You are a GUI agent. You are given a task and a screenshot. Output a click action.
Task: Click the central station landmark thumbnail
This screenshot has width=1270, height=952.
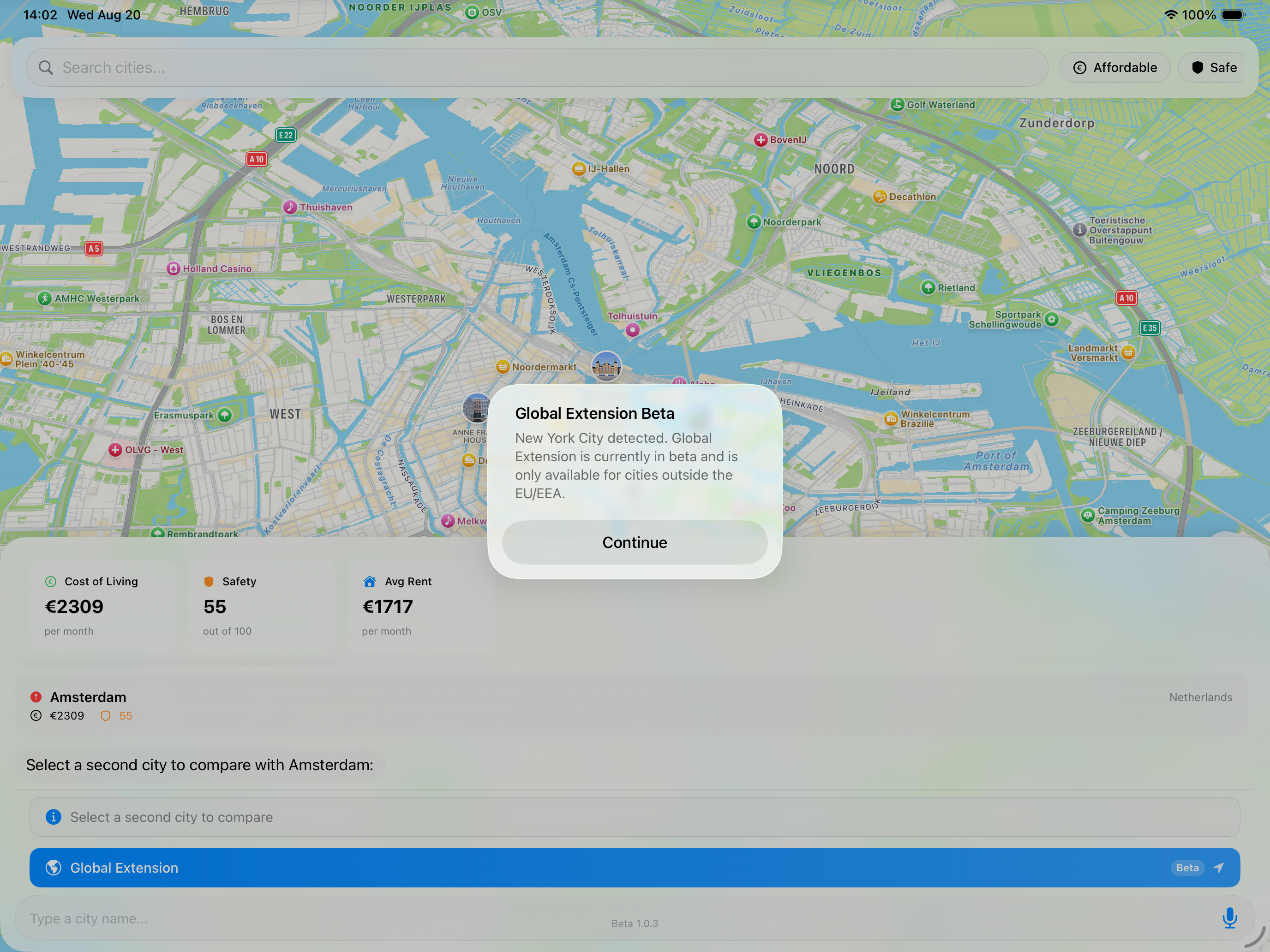[x=606, y=366]
